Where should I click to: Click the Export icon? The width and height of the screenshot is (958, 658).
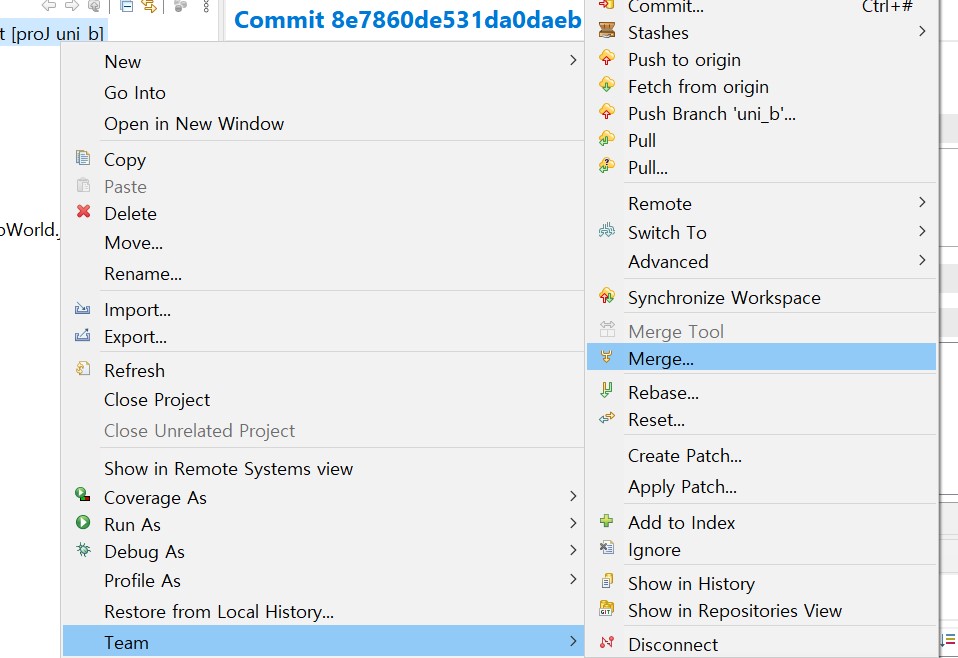[82, 335]
